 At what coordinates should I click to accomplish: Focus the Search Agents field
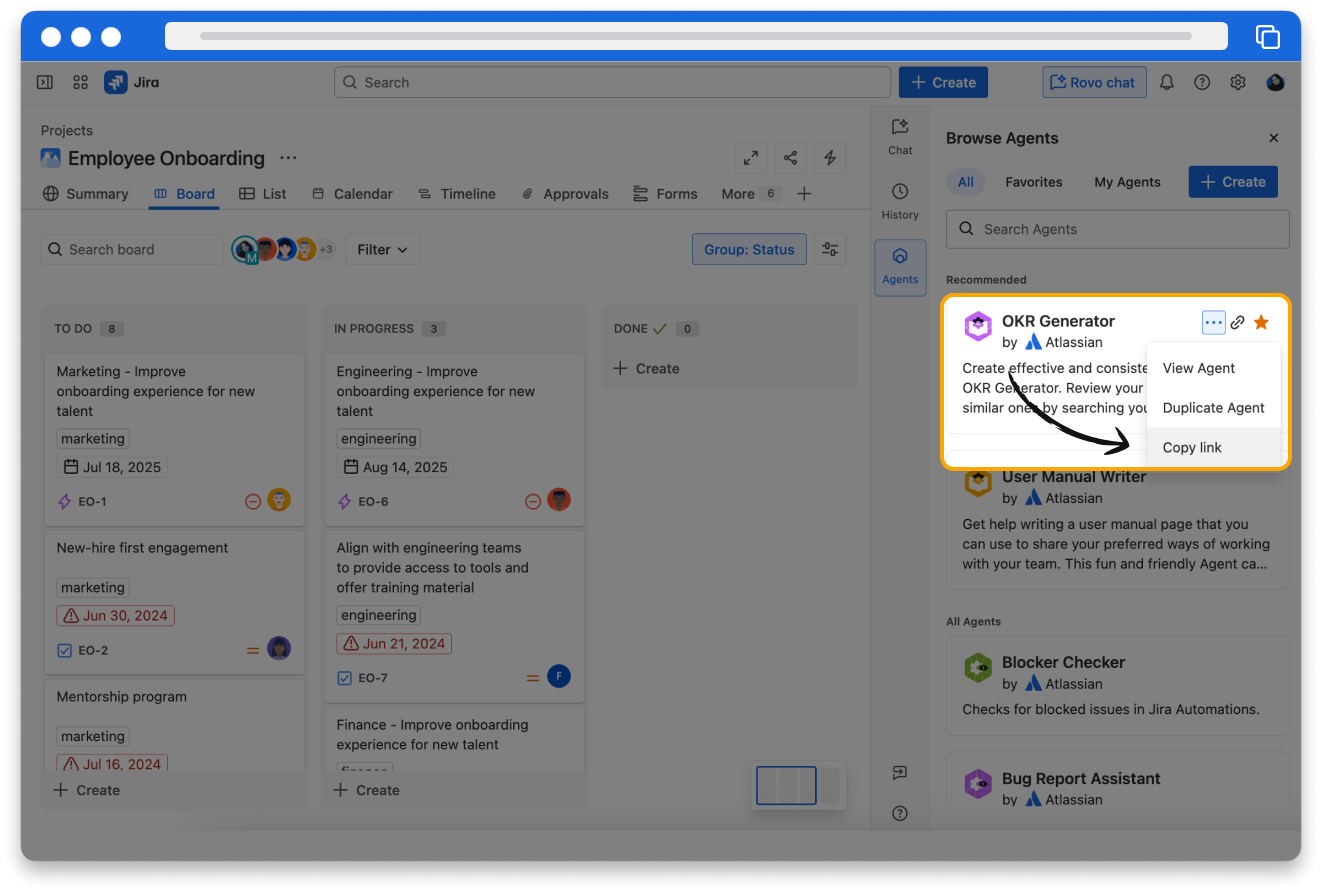[x=1117, y=229]
